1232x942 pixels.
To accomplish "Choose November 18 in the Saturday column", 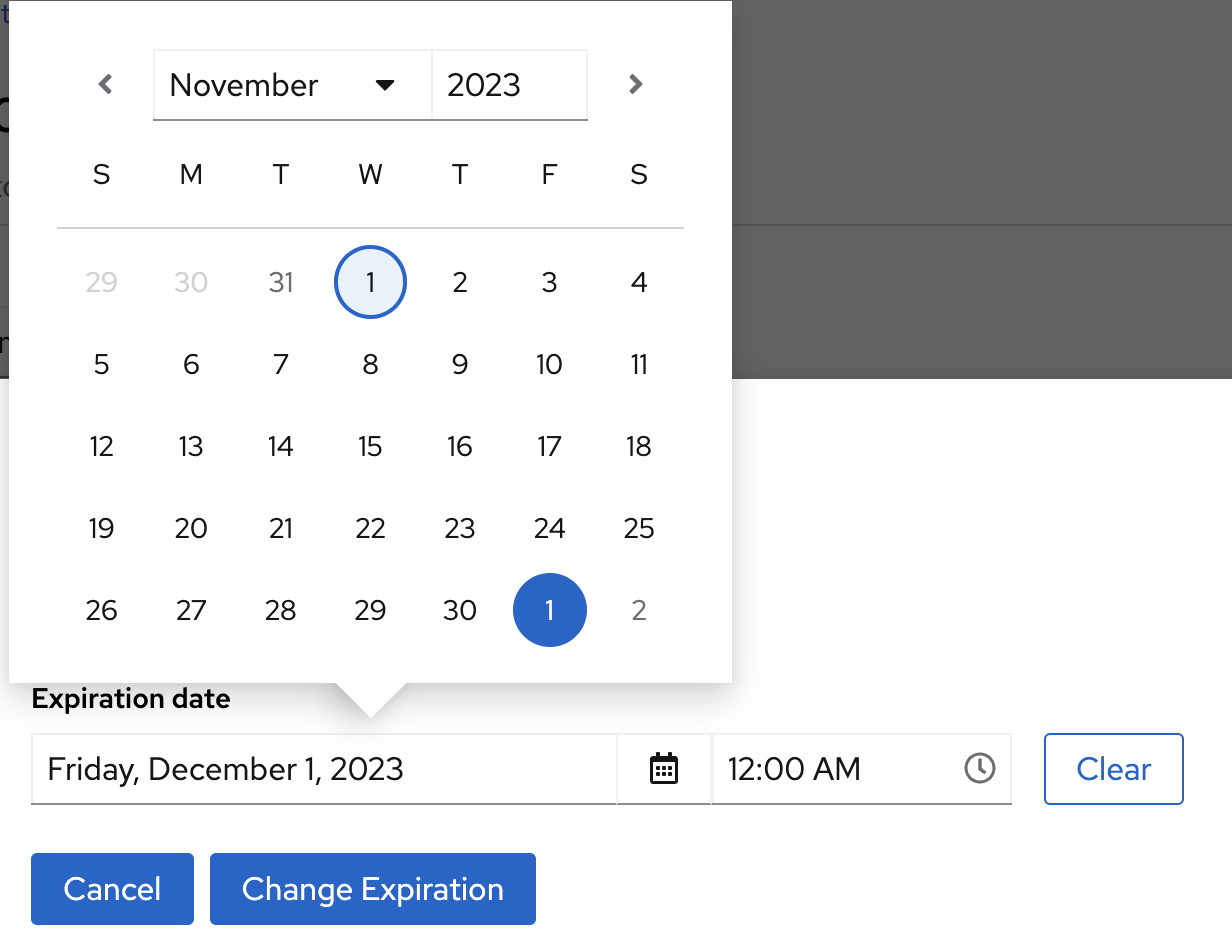I will tap(639, 446).
